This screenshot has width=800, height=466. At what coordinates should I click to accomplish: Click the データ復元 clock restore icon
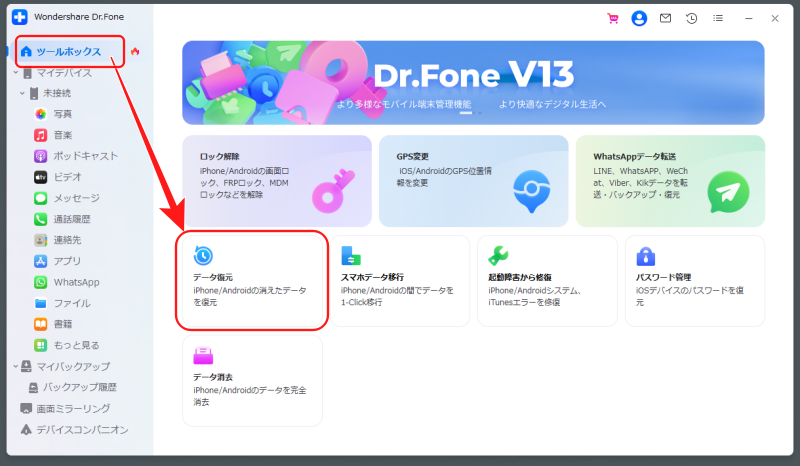point(203,256)
